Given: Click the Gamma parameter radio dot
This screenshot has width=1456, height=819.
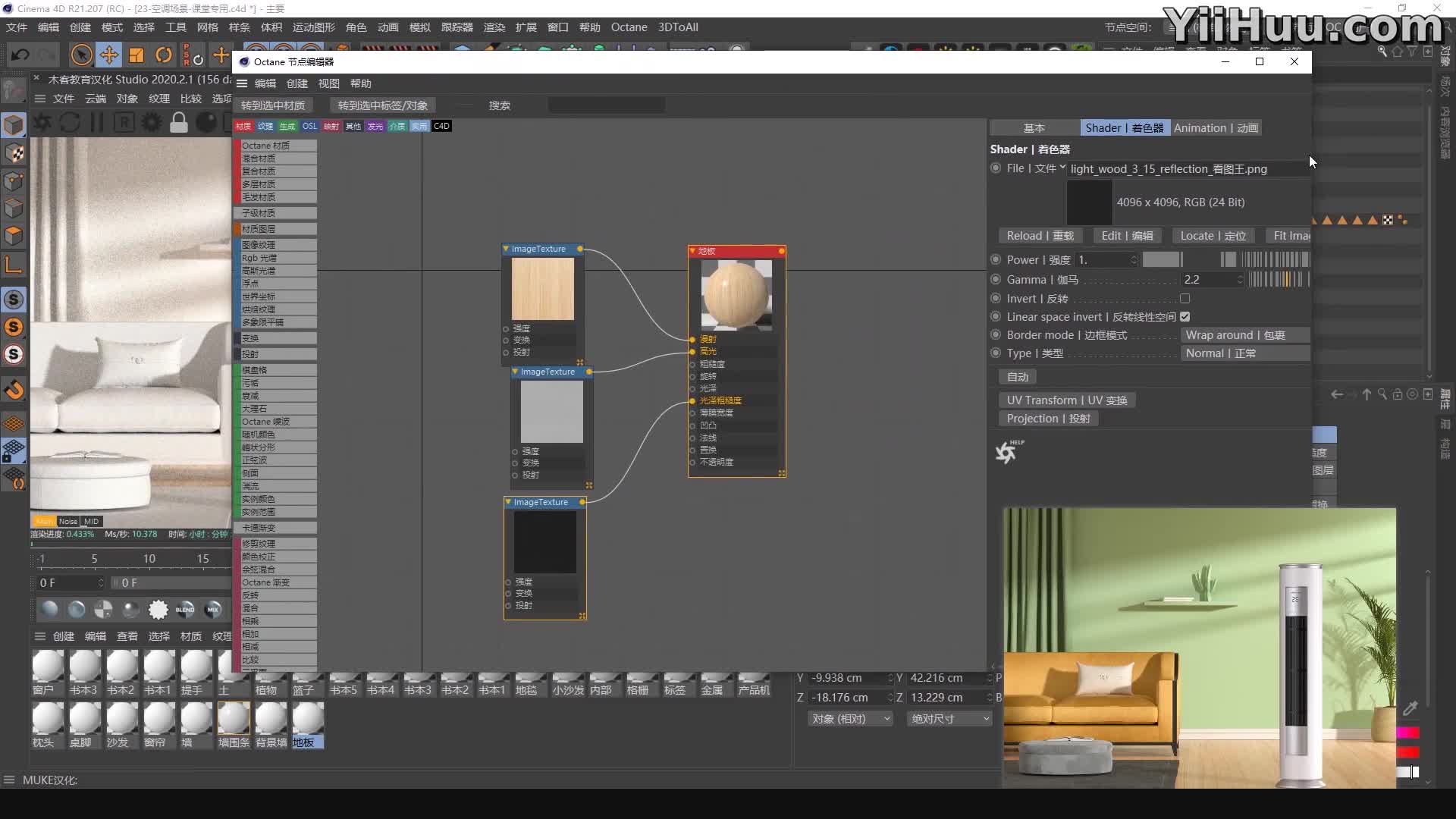Looking at the screenshot, I should point(996,279).
